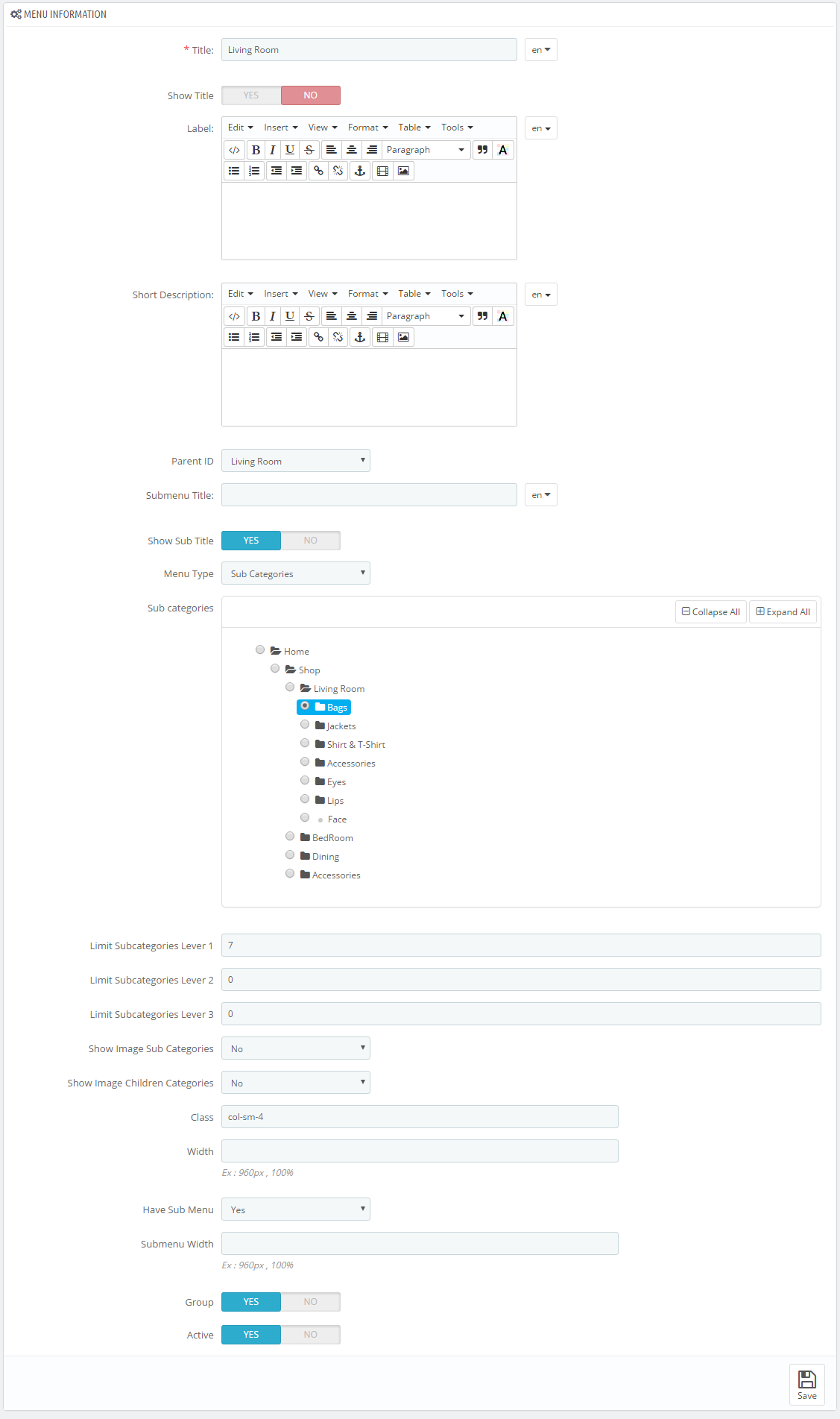Set Active toggle to NO
The image size is (840, 1419).
pyautogui.click(x=311, y=1335)
